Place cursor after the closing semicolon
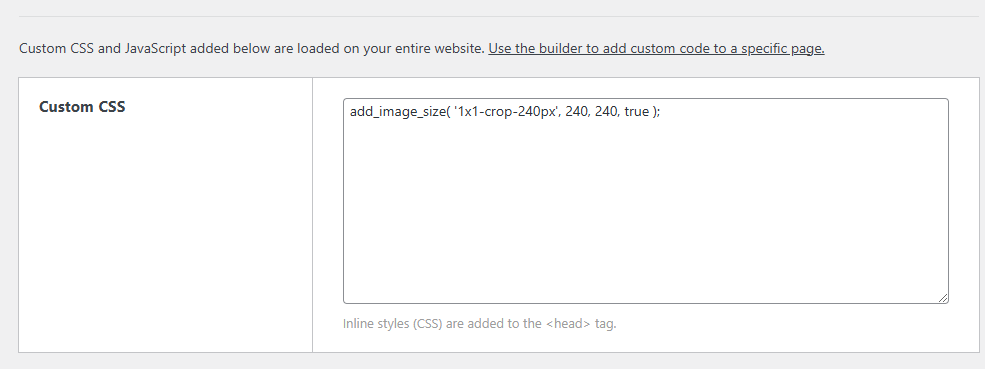 click(x=661, y=112)
